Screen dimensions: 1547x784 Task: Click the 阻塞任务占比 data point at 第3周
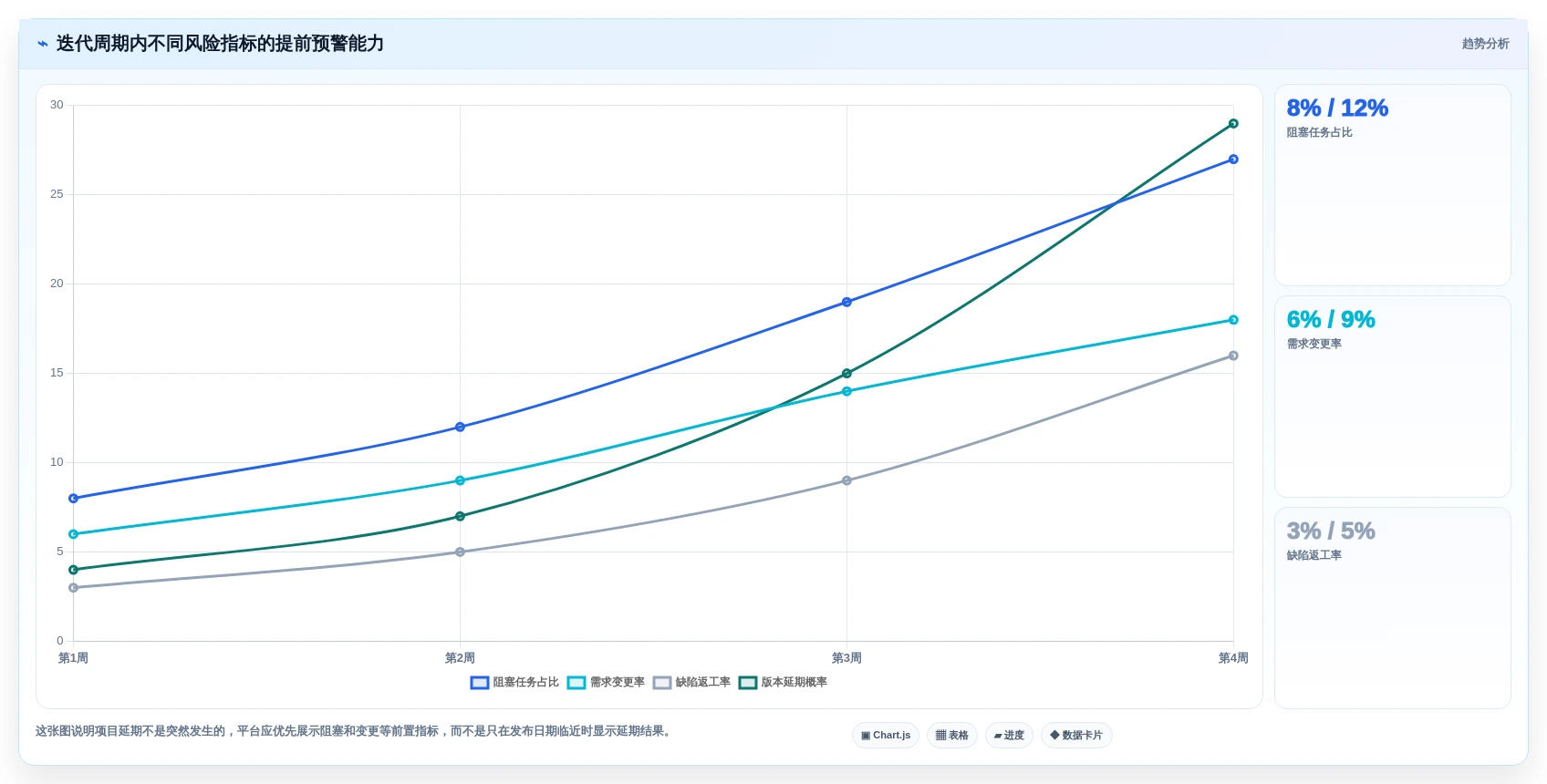pos(846,302)
